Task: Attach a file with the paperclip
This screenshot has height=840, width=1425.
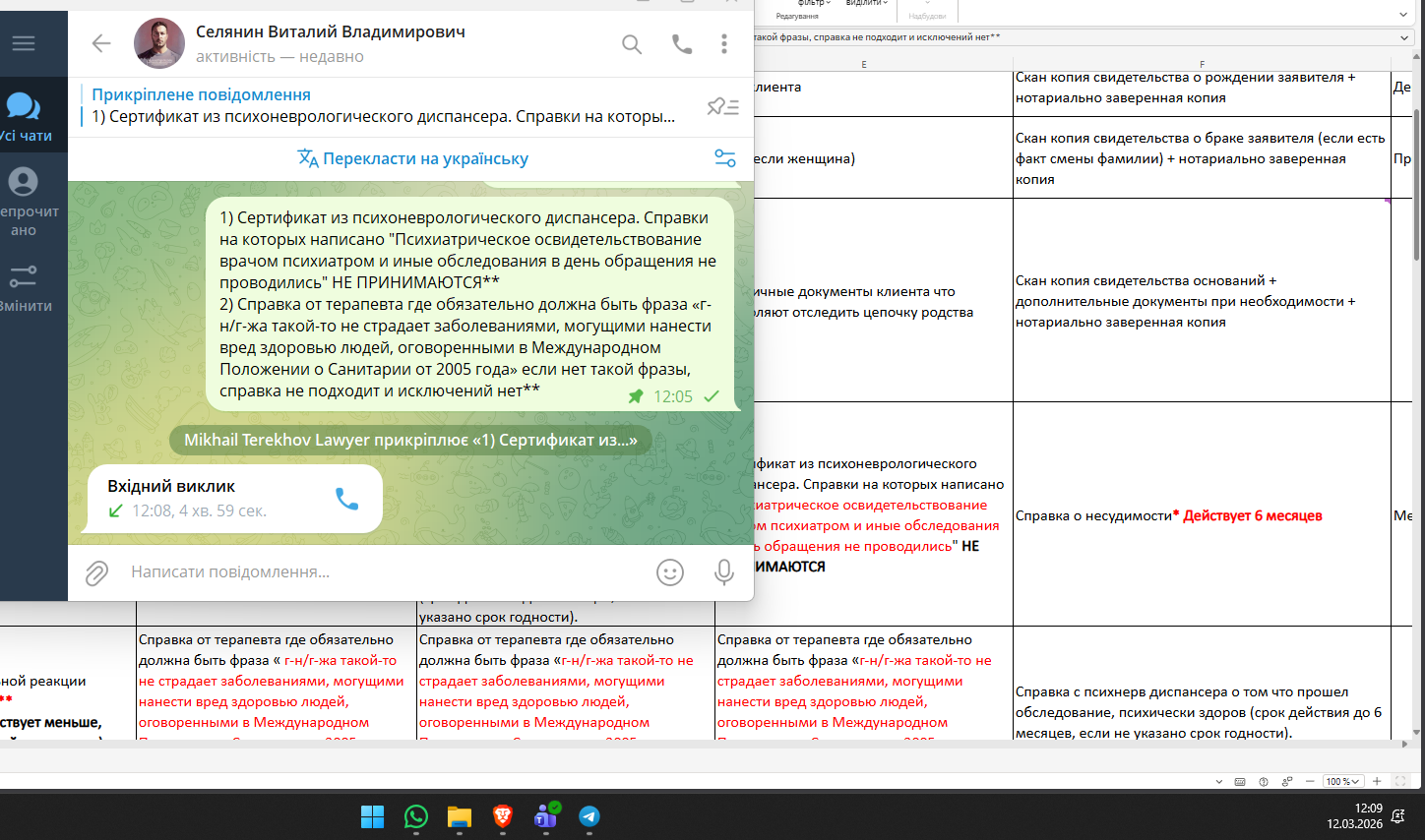Action: click(x=96, y=572)
